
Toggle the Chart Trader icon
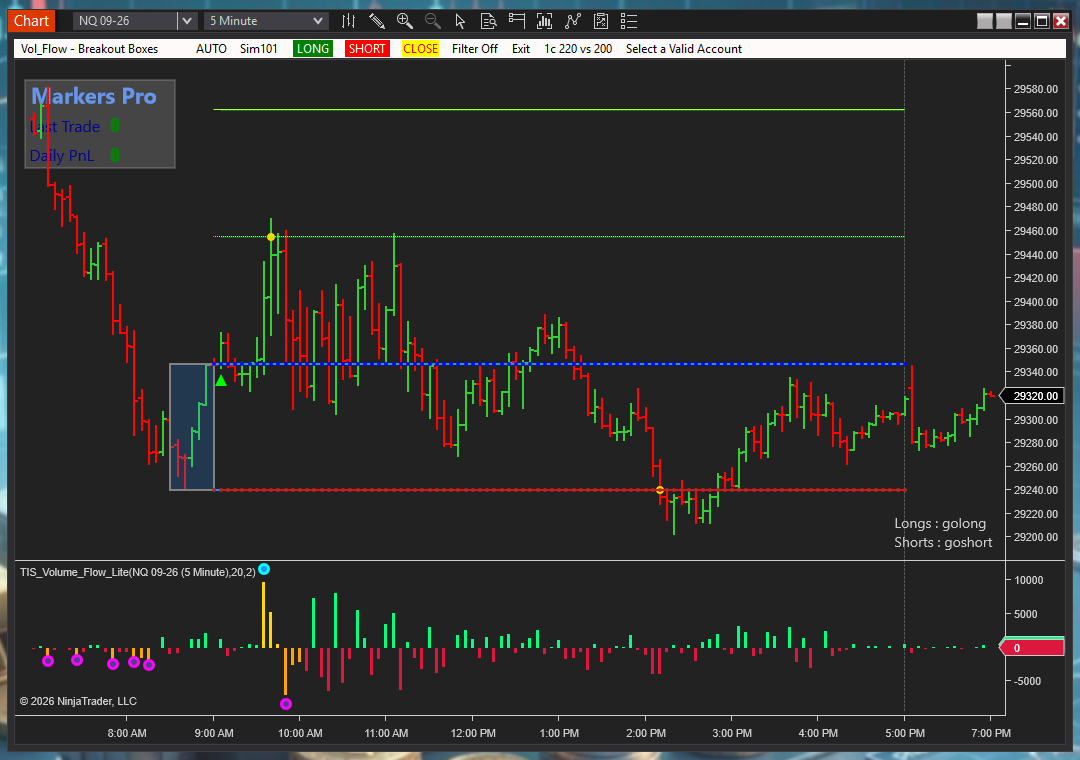point(517,21)
